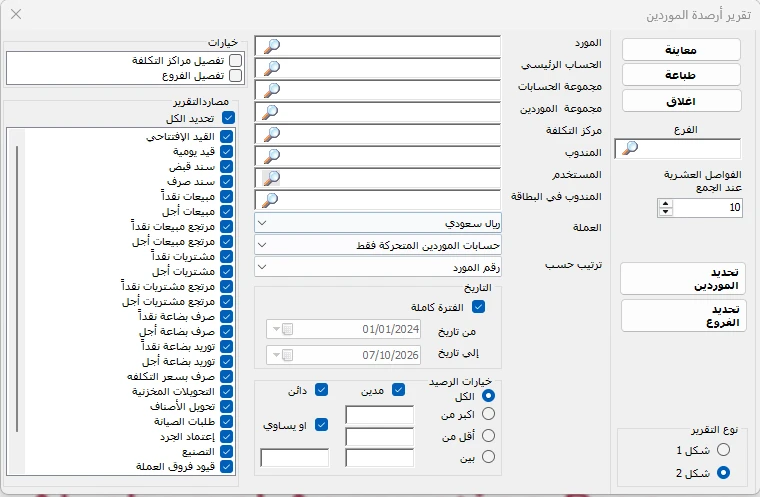Toggle مدين checkbox
This screenshot has width=760, height=497.
coord(398,390)
